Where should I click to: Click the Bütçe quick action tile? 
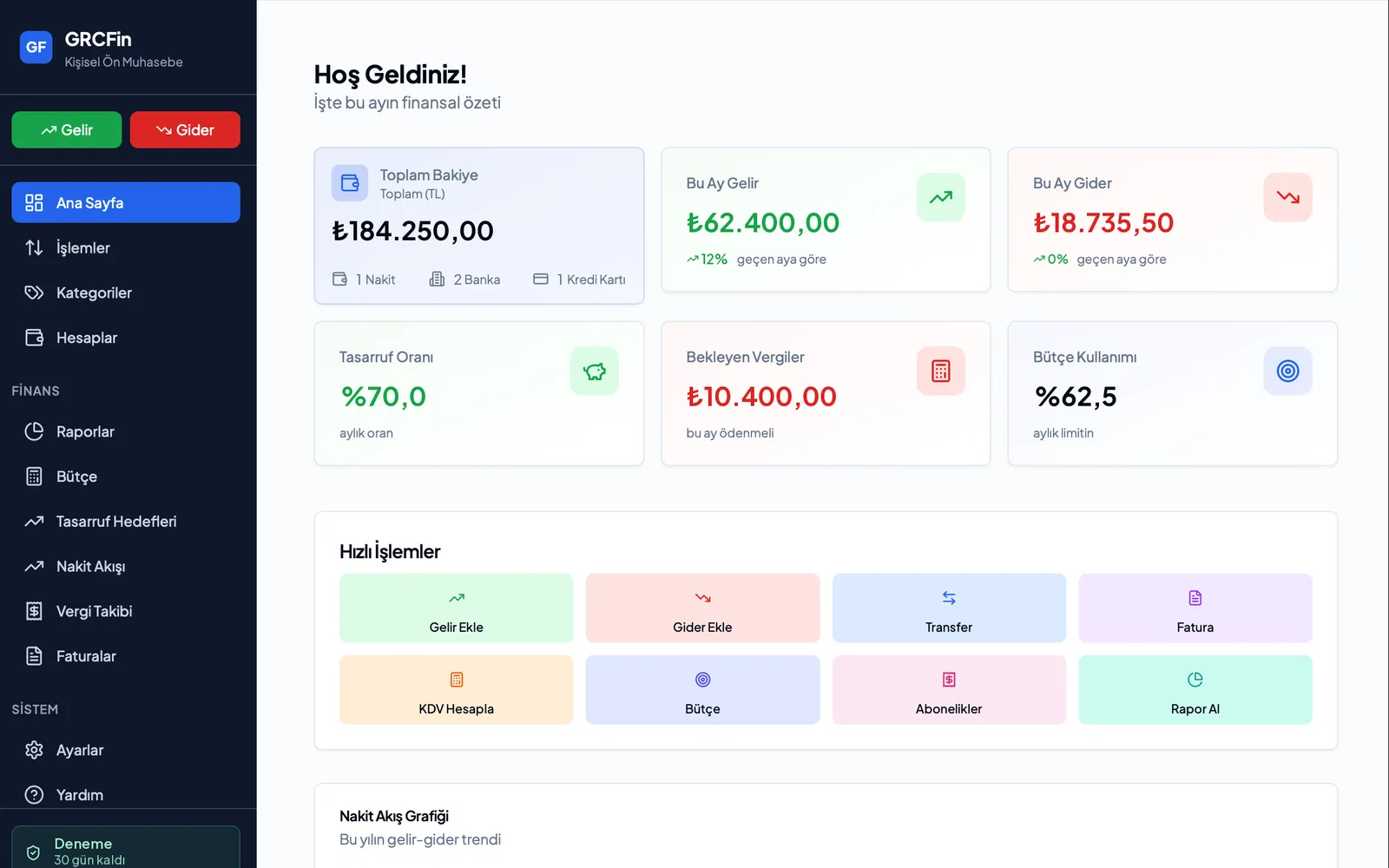click(703, 690)
